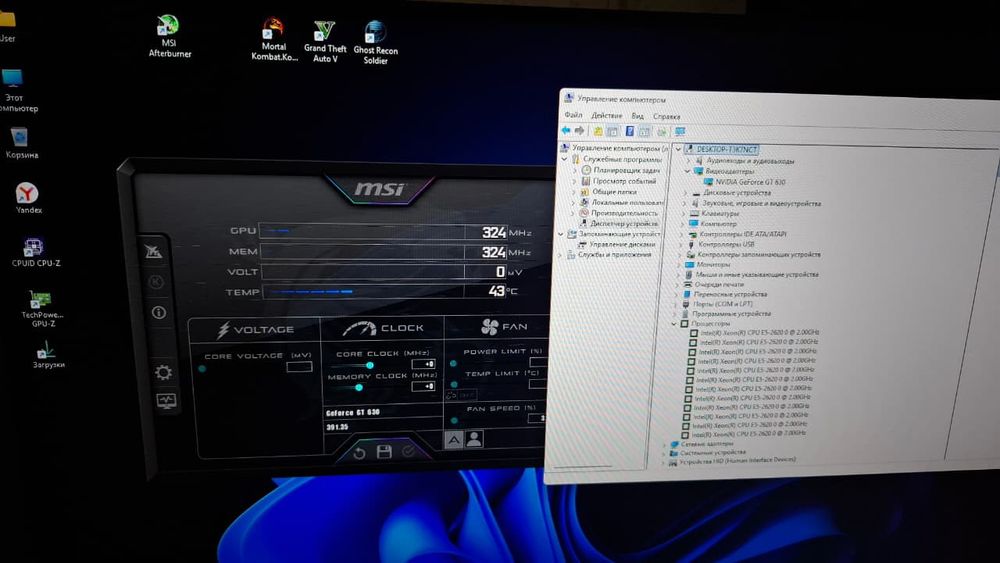This screenshot has height=563, width=1000.
Task: Apply Afterburner settings with checkmark icon
Action: 408,451
